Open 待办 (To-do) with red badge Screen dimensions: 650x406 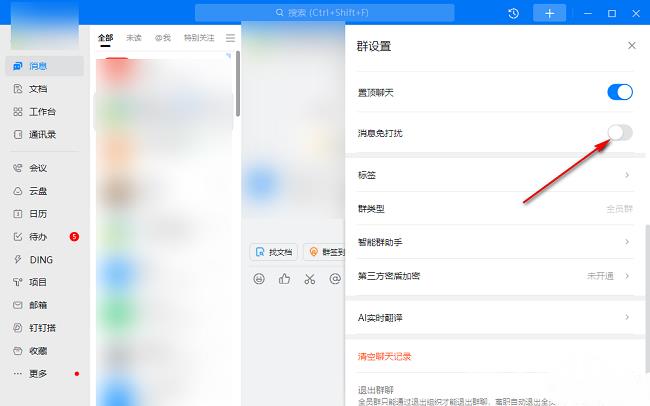click(x=36, y=237)
